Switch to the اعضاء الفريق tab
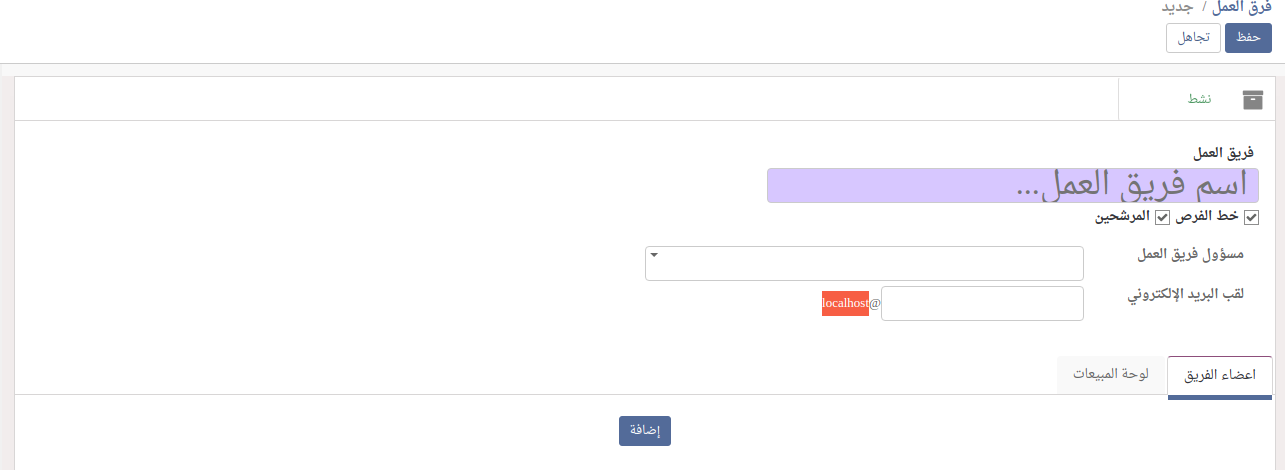This screenshot has height=470, width=1285. pos(1219,375)
